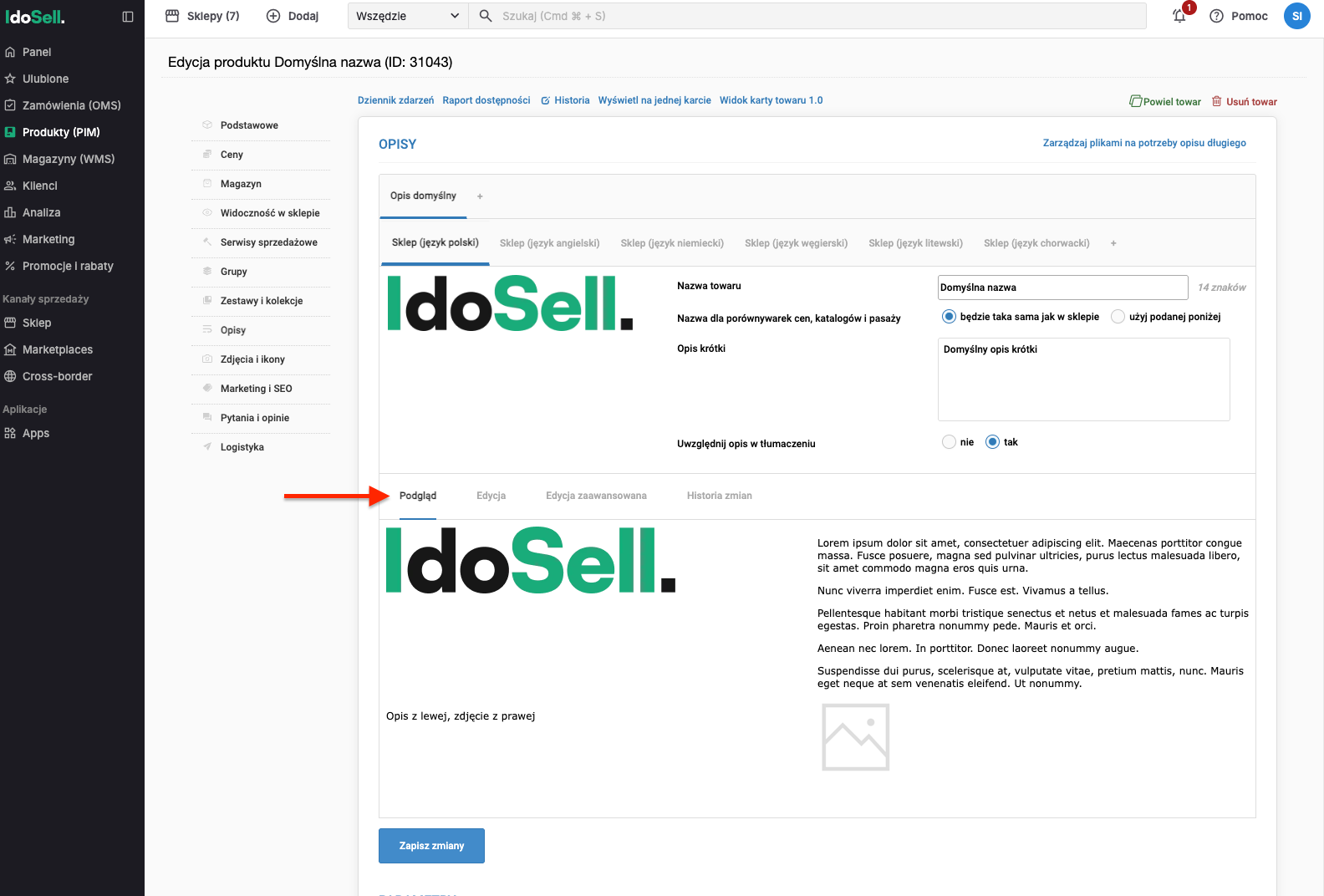Open Dziennik zdarzeń link
1324x896 pixels.
(395, 100)
